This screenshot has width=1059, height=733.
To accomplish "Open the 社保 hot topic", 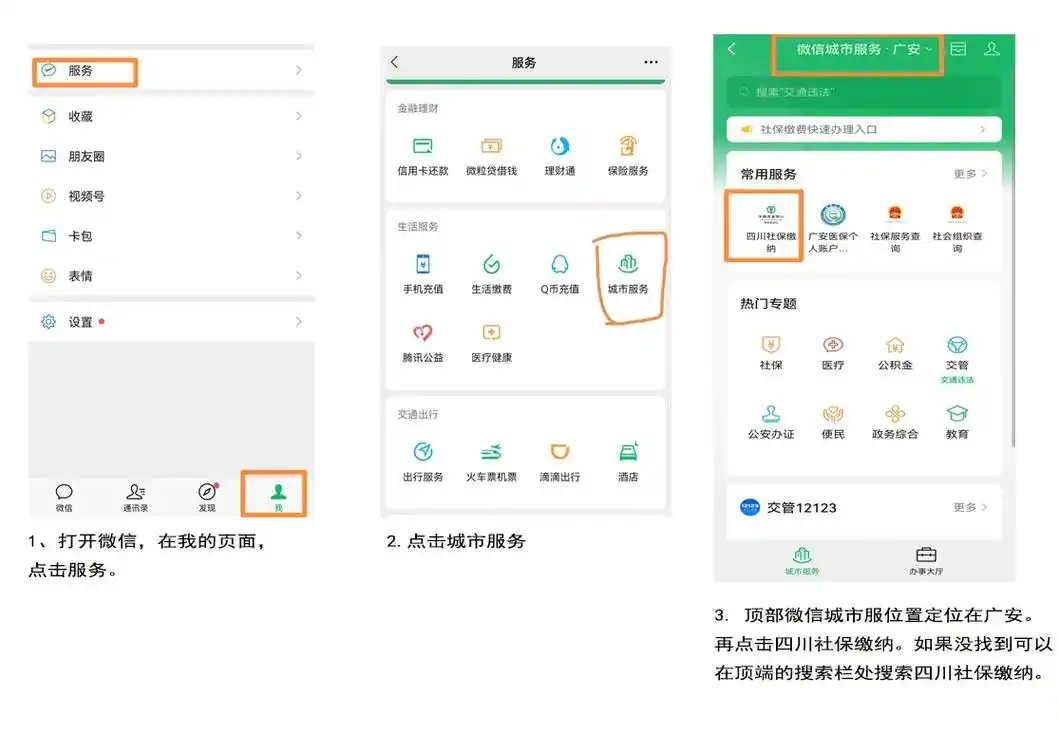I will coord(771,353).
